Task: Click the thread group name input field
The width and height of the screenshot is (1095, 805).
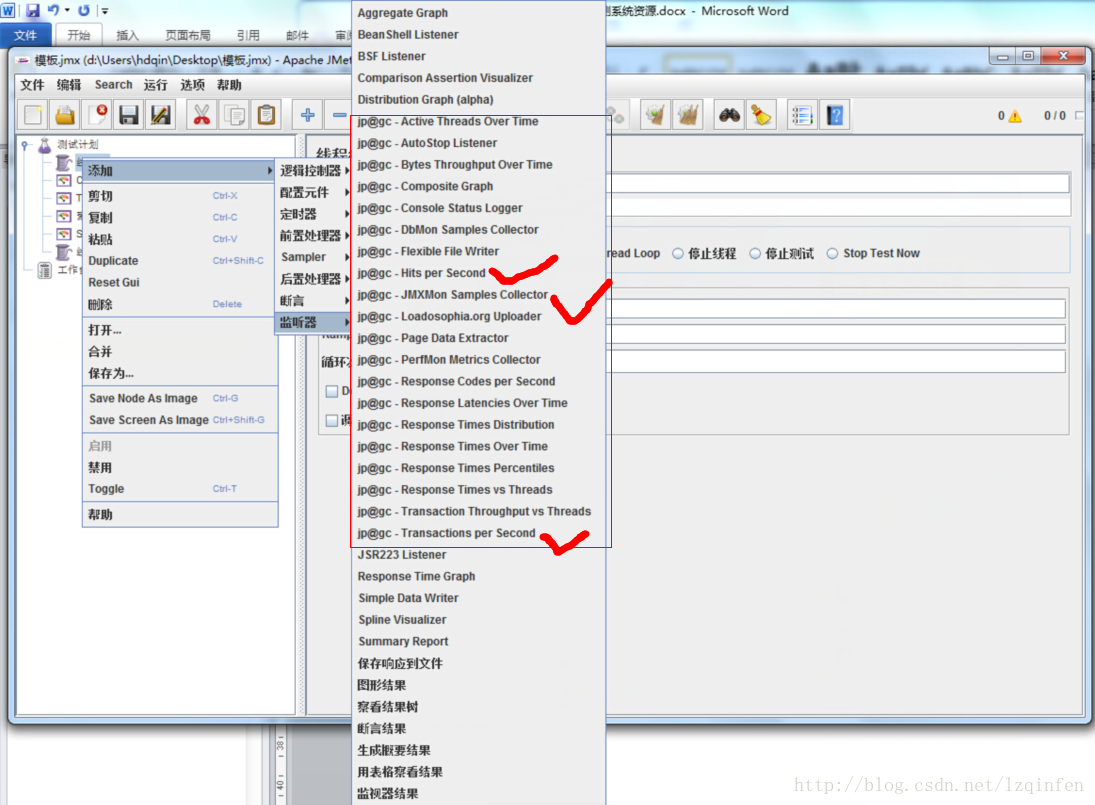Action: 839,184
